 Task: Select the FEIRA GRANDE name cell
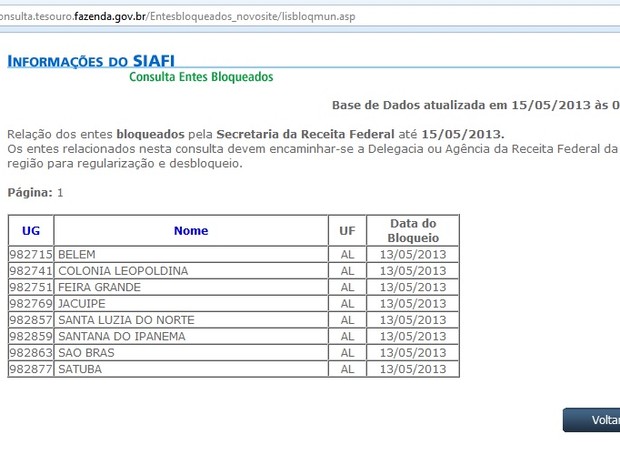pos(191,287)
